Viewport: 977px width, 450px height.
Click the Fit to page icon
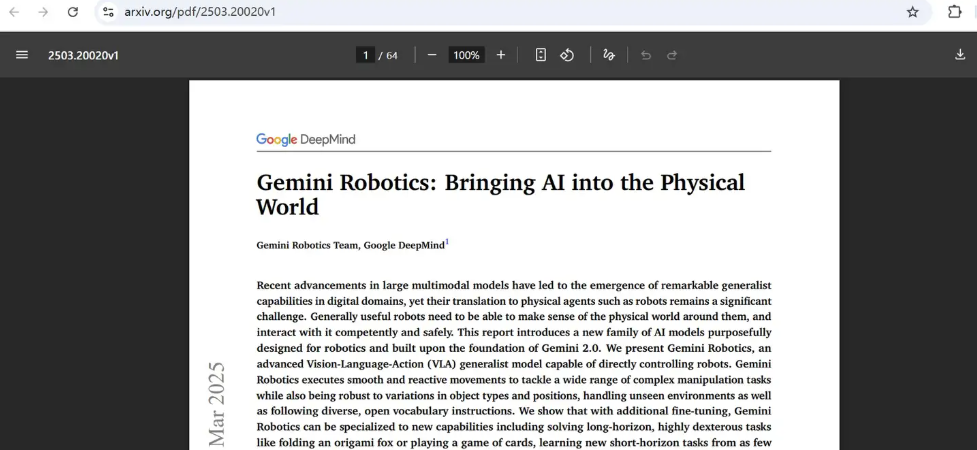541,55
